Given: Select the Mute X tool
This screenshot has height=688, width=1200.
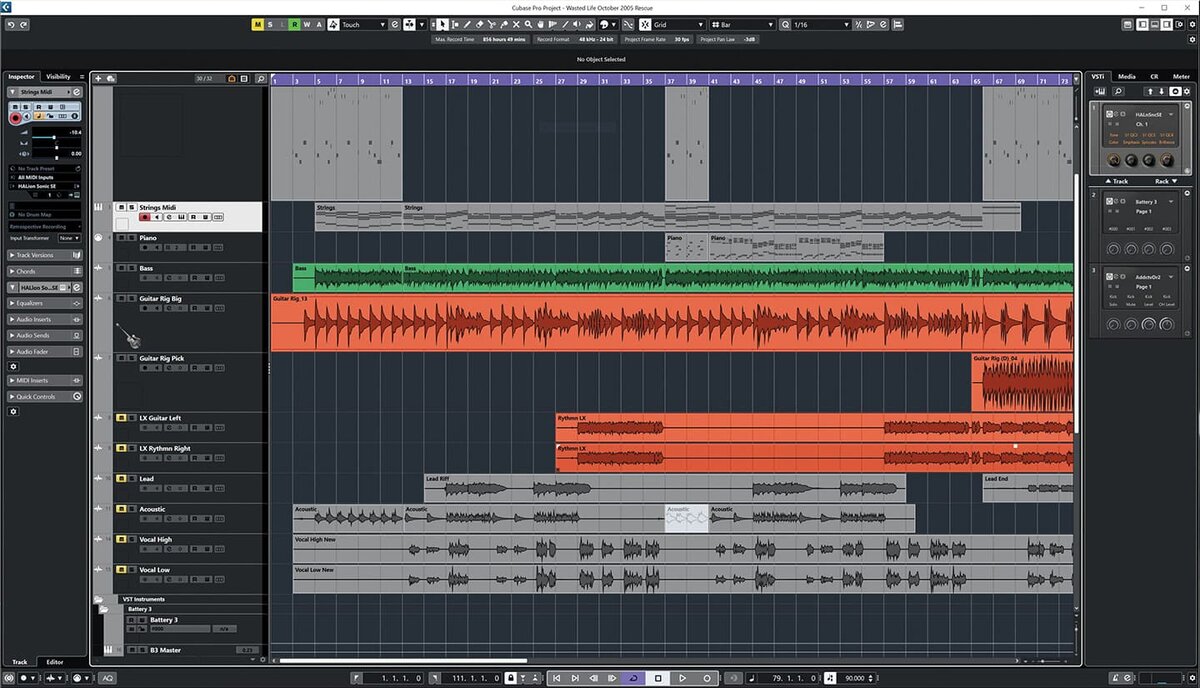Looking at the screenshot, I should [516, 24].
